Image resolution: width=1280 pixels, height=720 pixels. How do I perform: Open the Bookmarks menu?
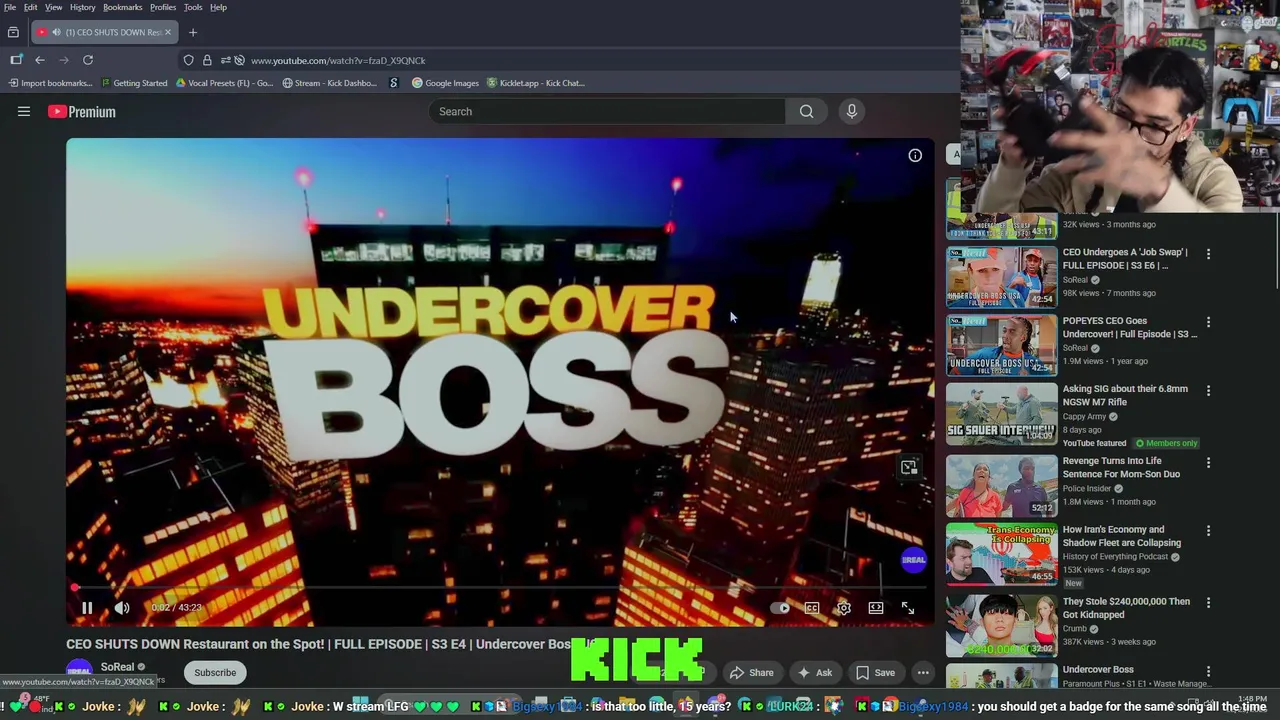pyautogui.click(x=123, y=7)
